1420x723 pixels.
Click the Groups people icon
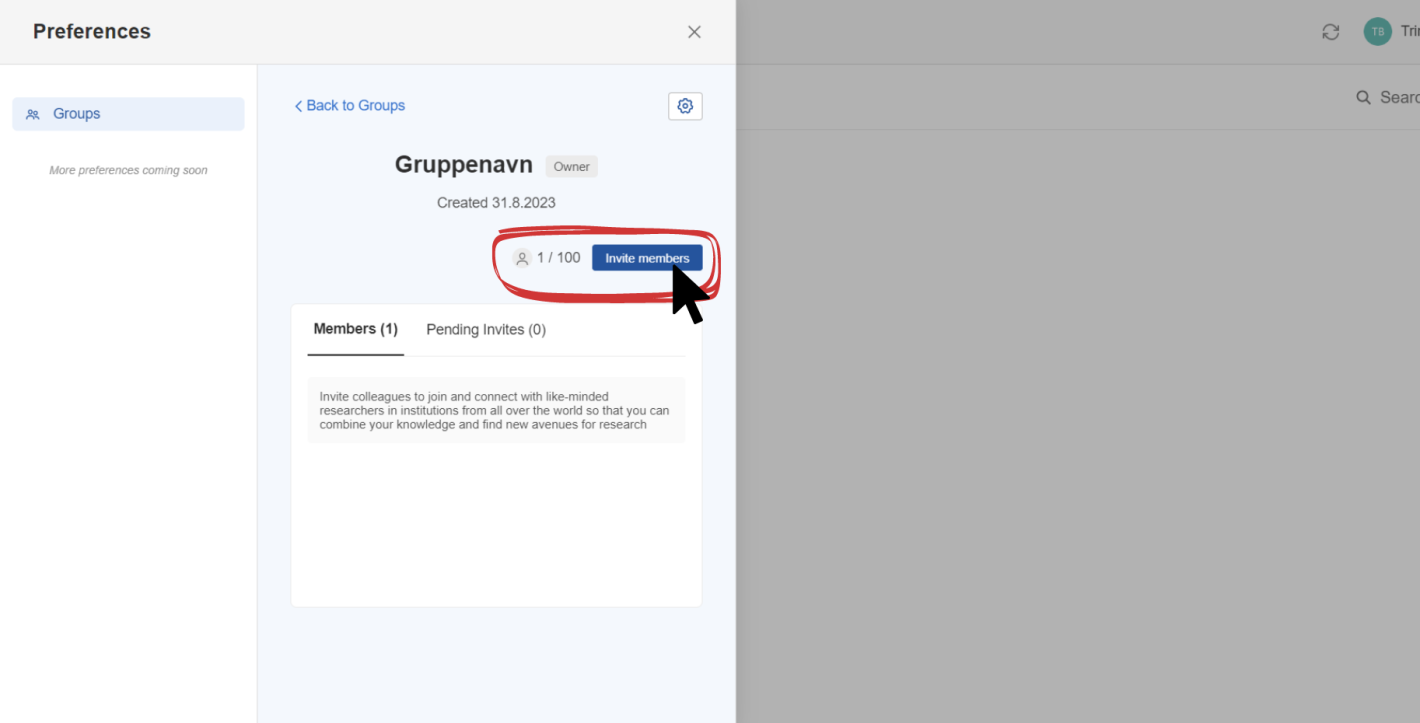pyautogui.click(x=33, y=114)
